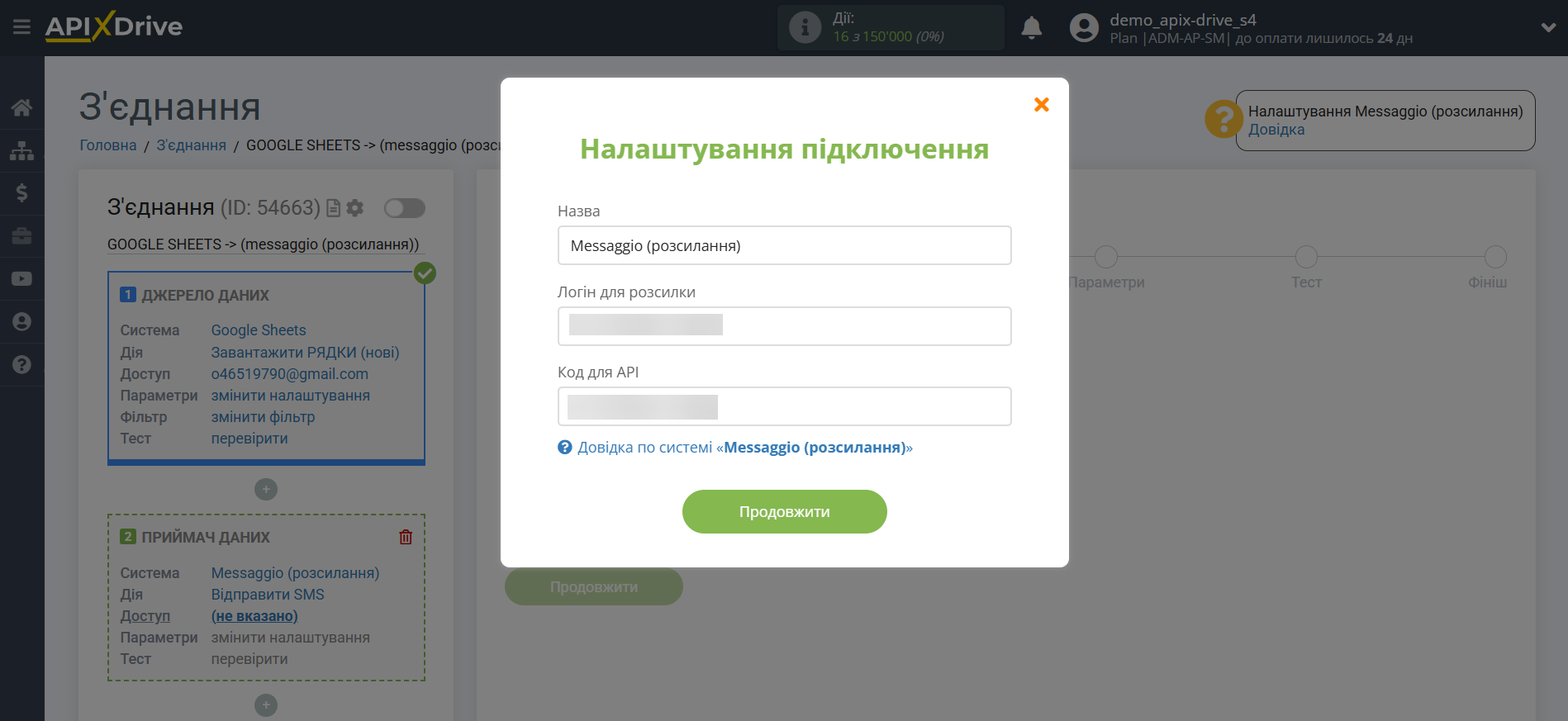Click the ПРИЙМАЧ ДАНИХ block header

(206, 538)
